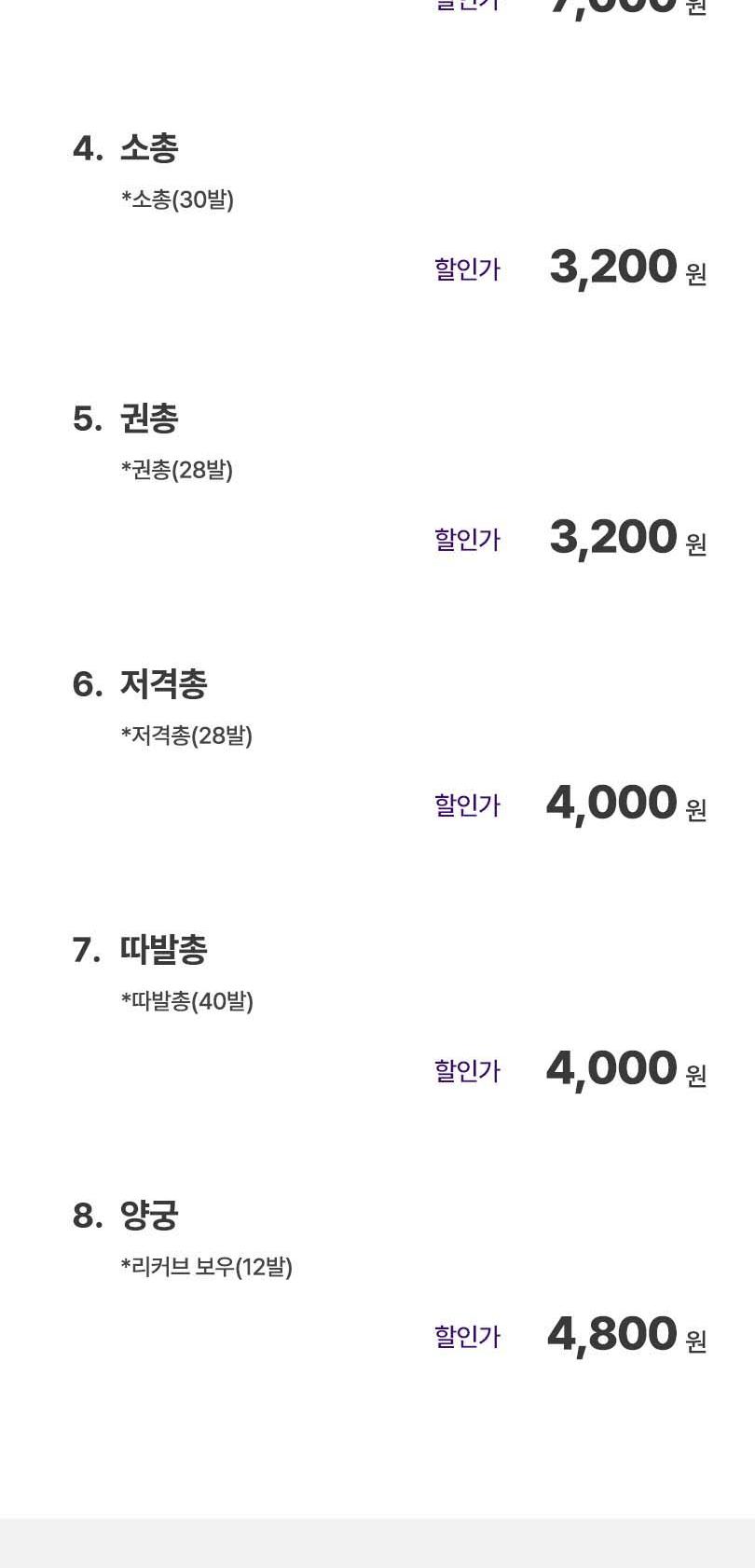Screen dimensions: 755x1568
Task: Select the *소총(30발) description text
Action: (177, 199)
